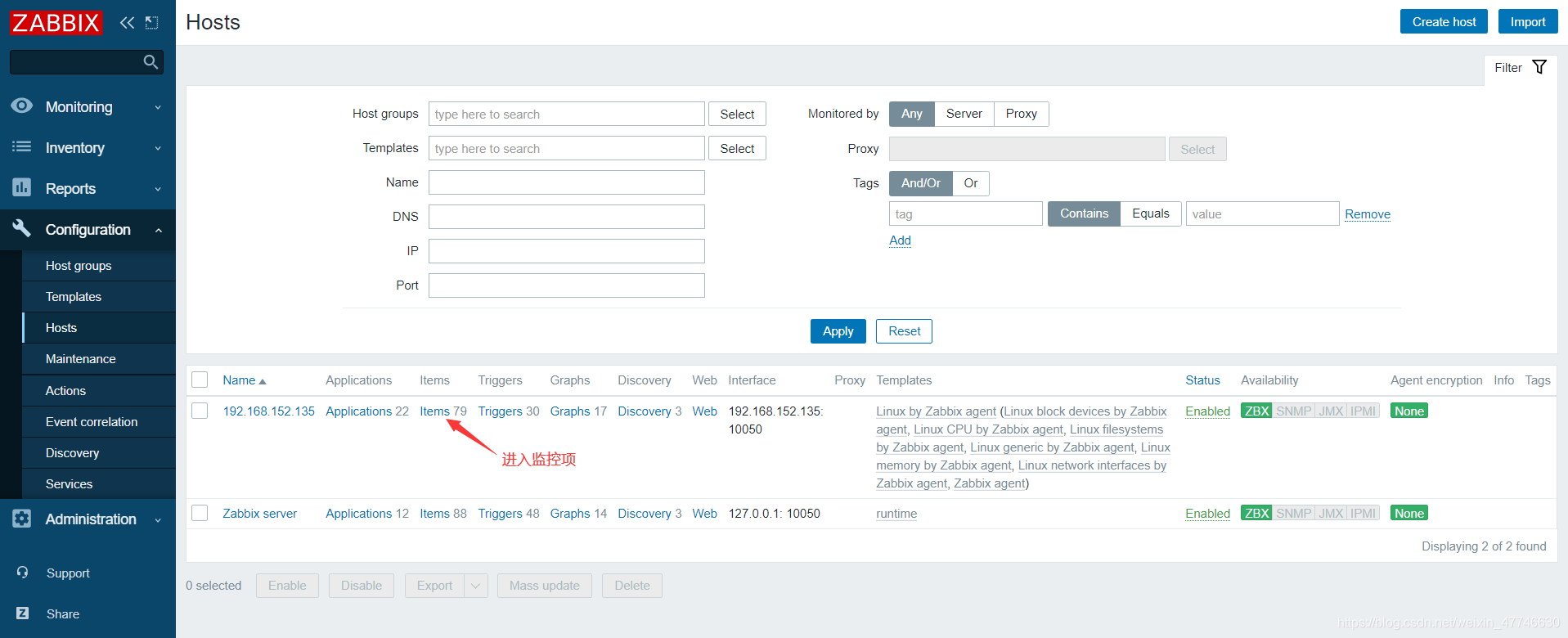The image size is (1568, 638).
Task: Click Create host button
Action: 1444,22
